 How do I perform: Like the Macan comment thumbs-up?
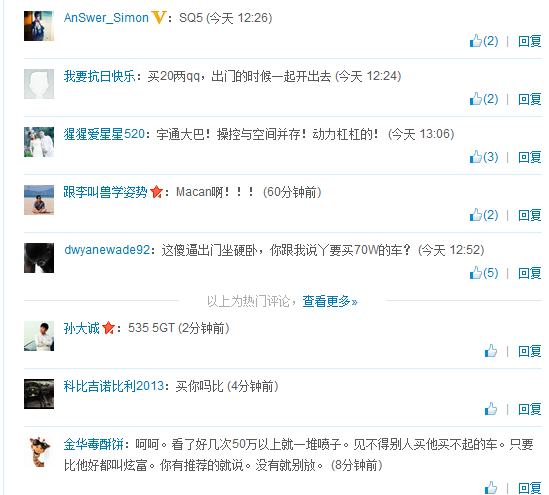click(x=484, y=215)
